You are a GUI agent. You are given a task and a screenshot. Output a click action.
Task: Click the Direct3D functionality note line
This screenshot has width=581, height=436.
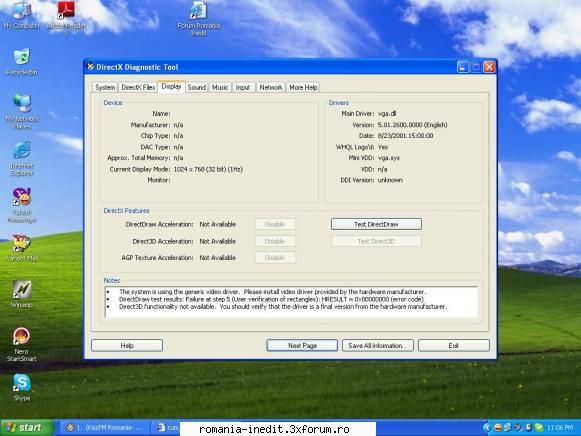283,307
